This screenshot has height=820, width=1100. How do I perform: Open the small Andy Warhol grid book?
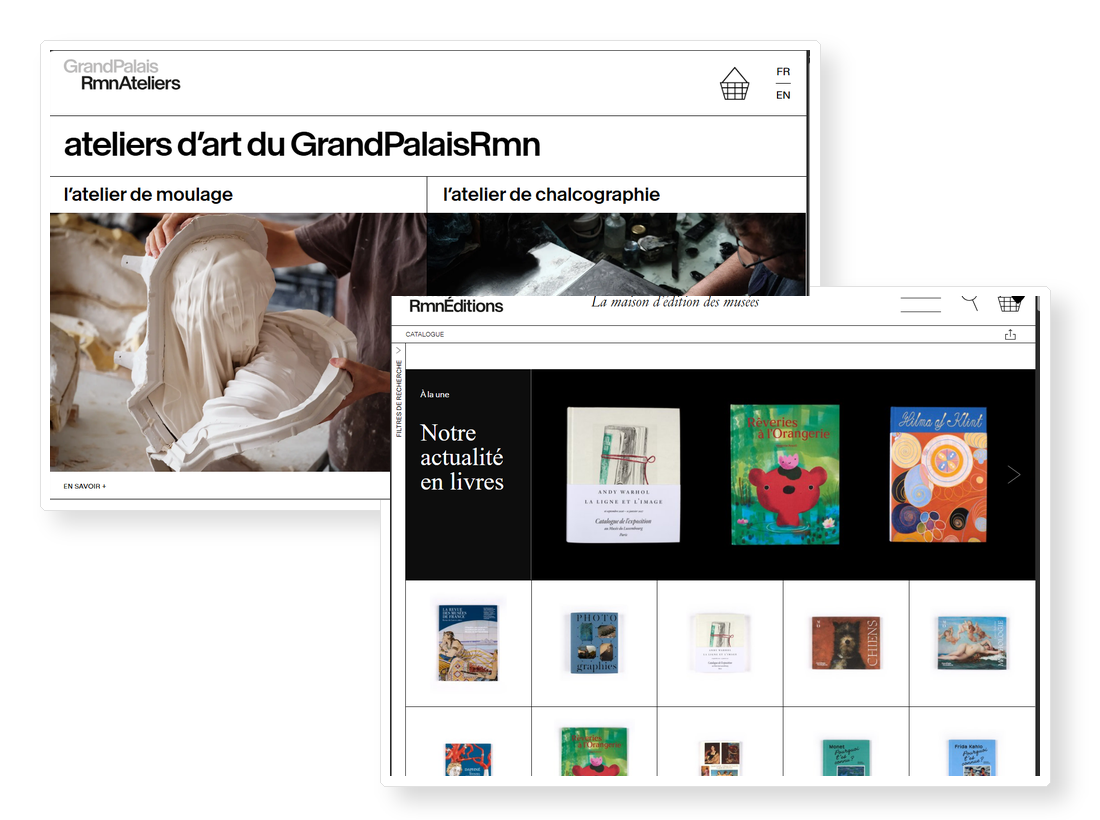tap(720, 643)
